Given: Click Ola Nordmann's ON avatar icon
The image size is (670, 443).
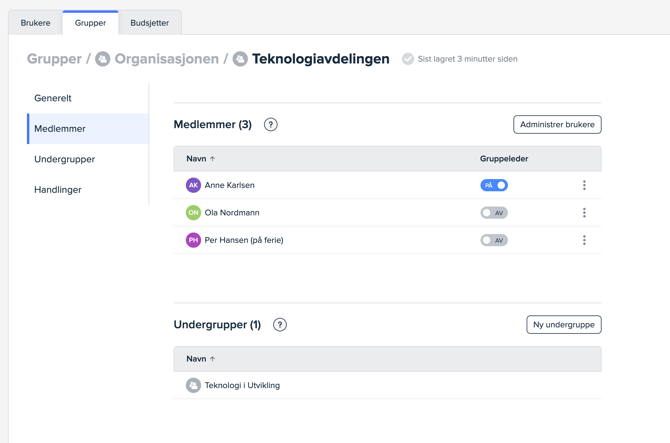Looking at the screenshot, I should [193, 213].
